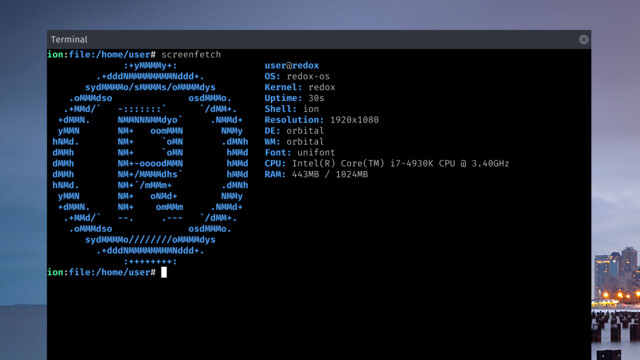The width and height of the screenshot is (640, 360).
Task: Click the 'Shell: ion' line
Action: coord(291,109)
